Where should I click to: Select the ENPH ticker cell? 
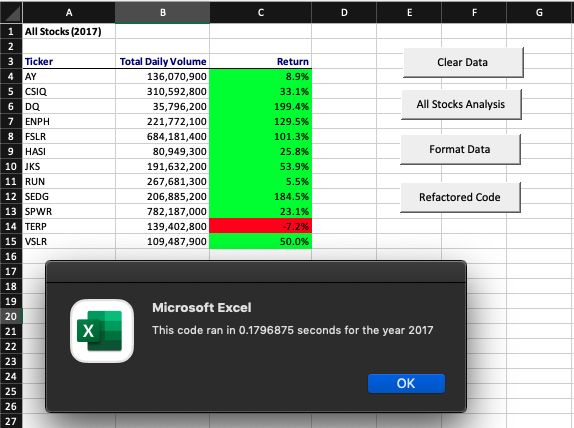pos(69,122)
